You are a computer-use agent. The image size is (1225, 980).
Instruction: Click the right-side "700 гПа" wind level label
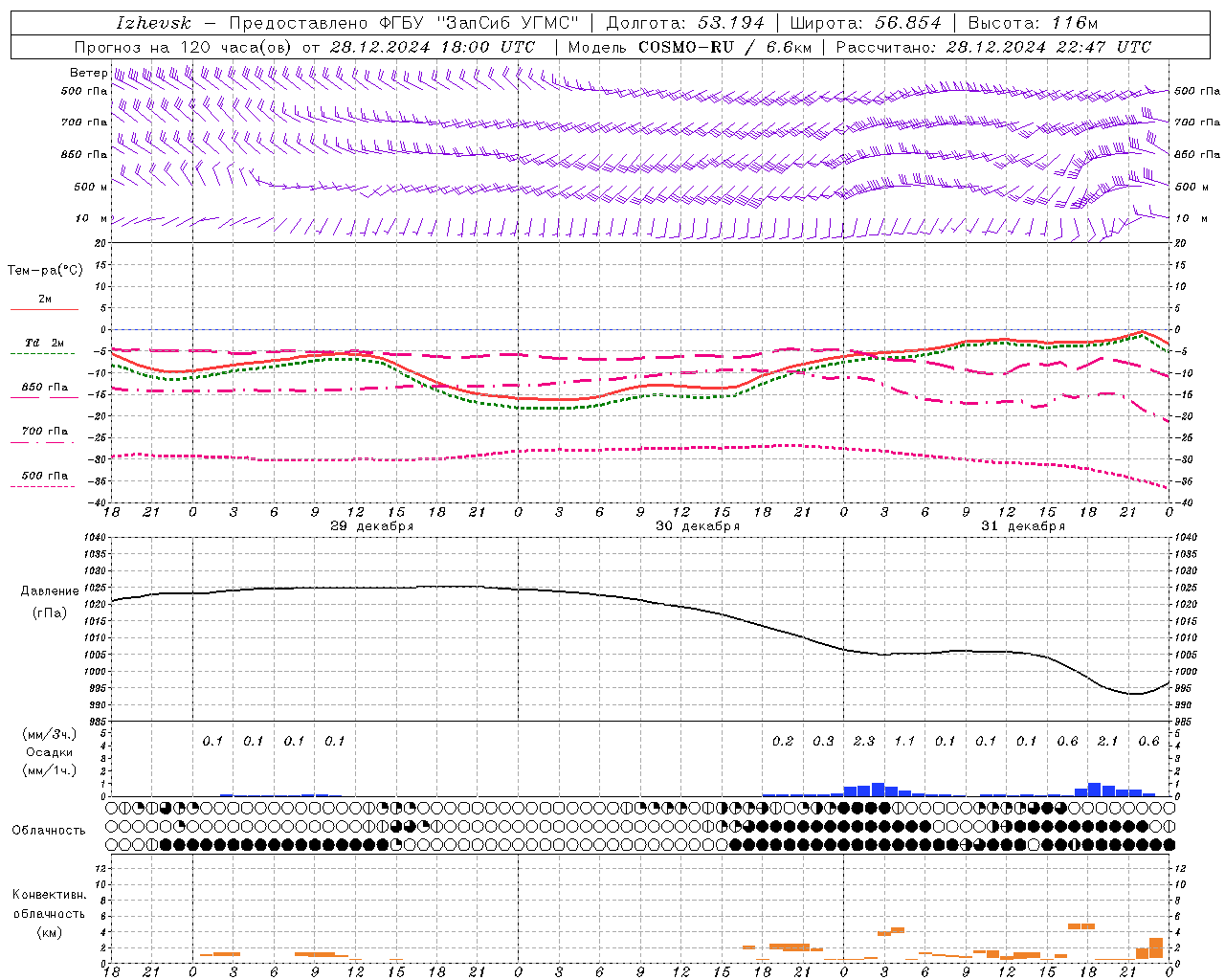point(1197,122)
